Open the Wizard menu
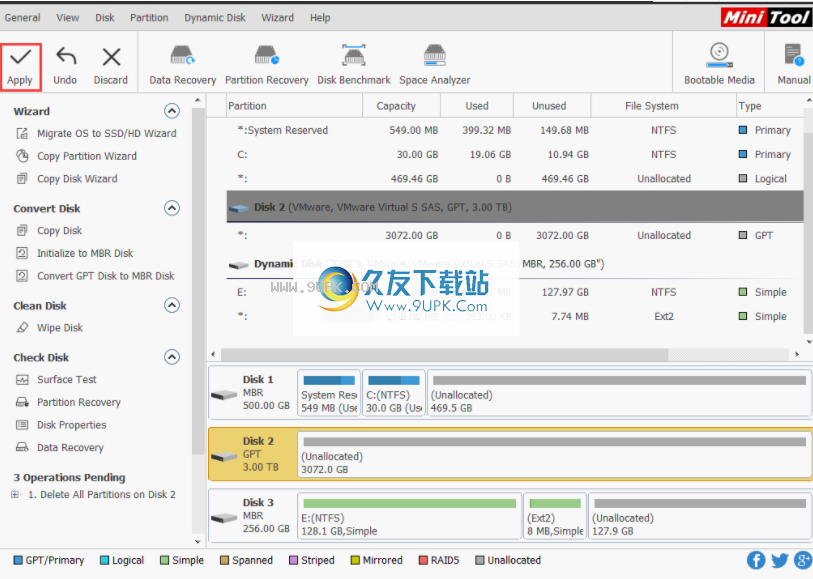The height and width of the screenshot is (579, 813). (x=277, y=18)
